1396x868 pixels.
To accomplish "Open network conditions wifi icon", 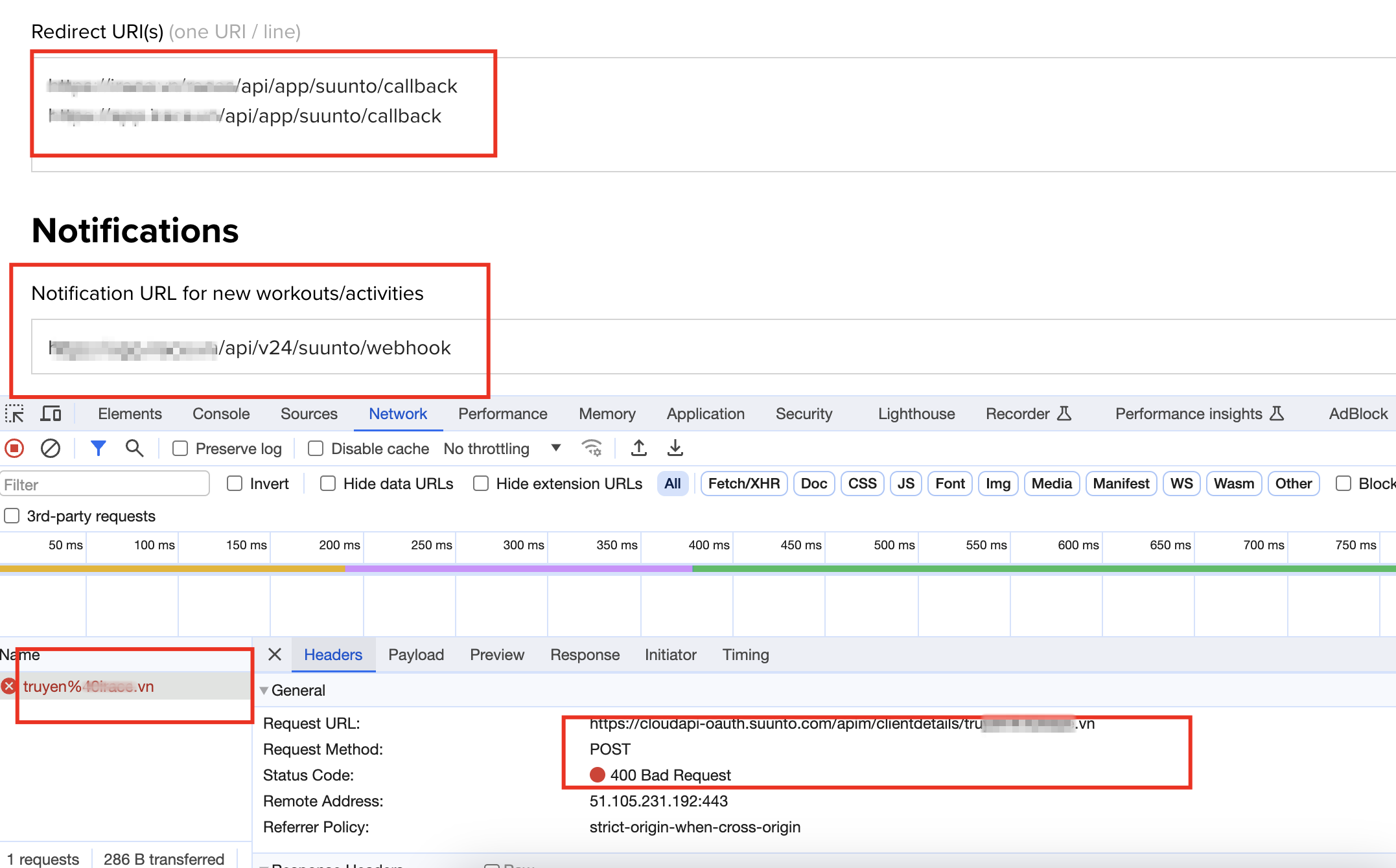I will (x=591, y=448).
